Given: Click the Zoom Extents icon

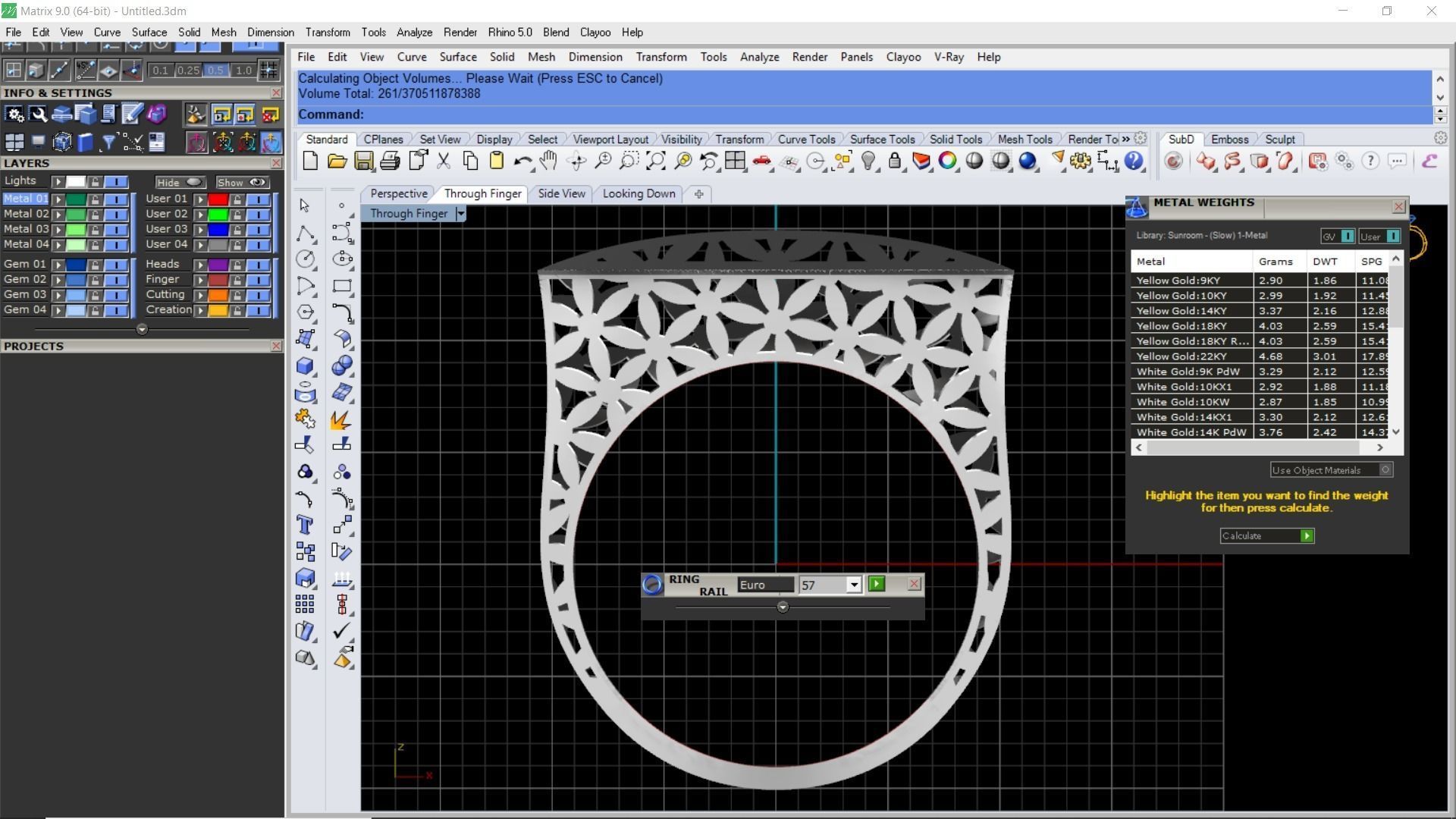Looking at the screenshot, I should [656, 161].
